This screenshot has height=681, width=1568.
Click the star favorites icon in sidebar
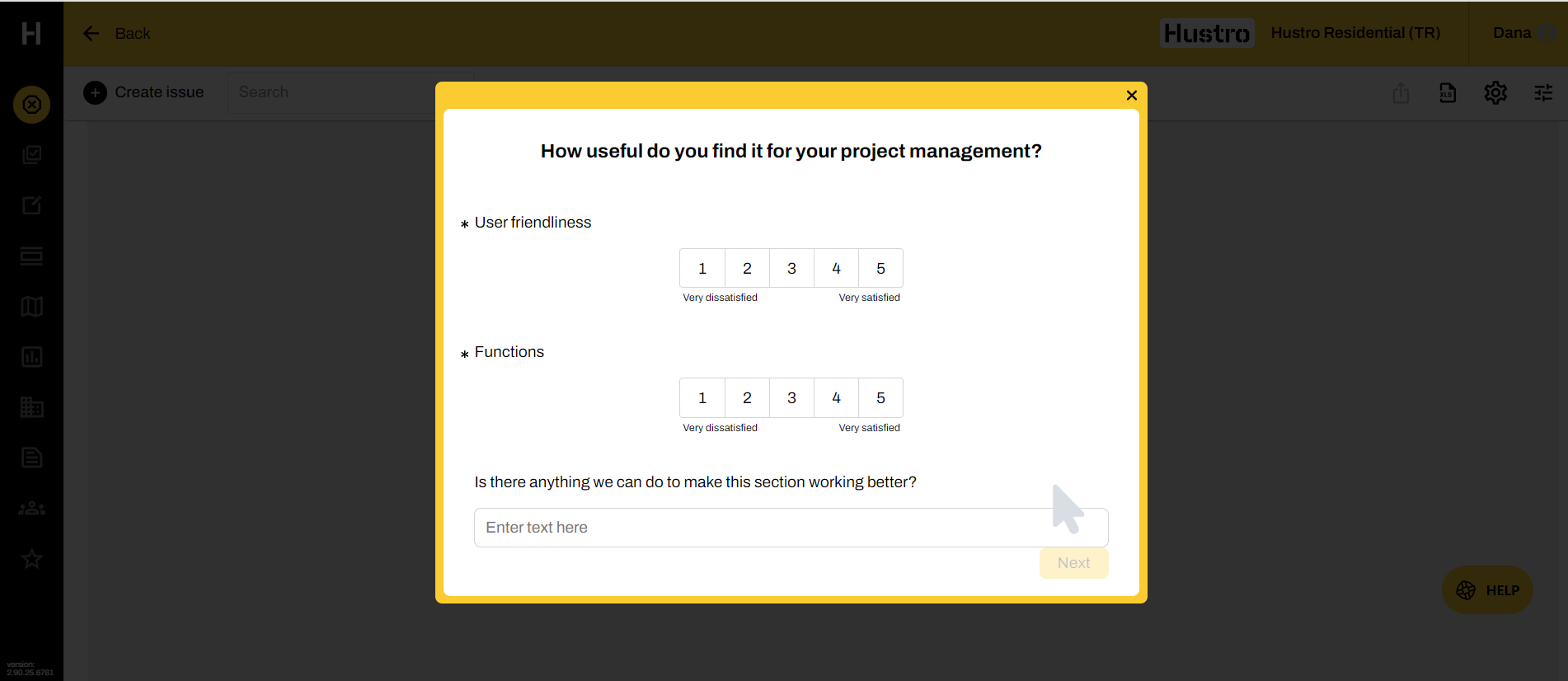click(31, 559)
